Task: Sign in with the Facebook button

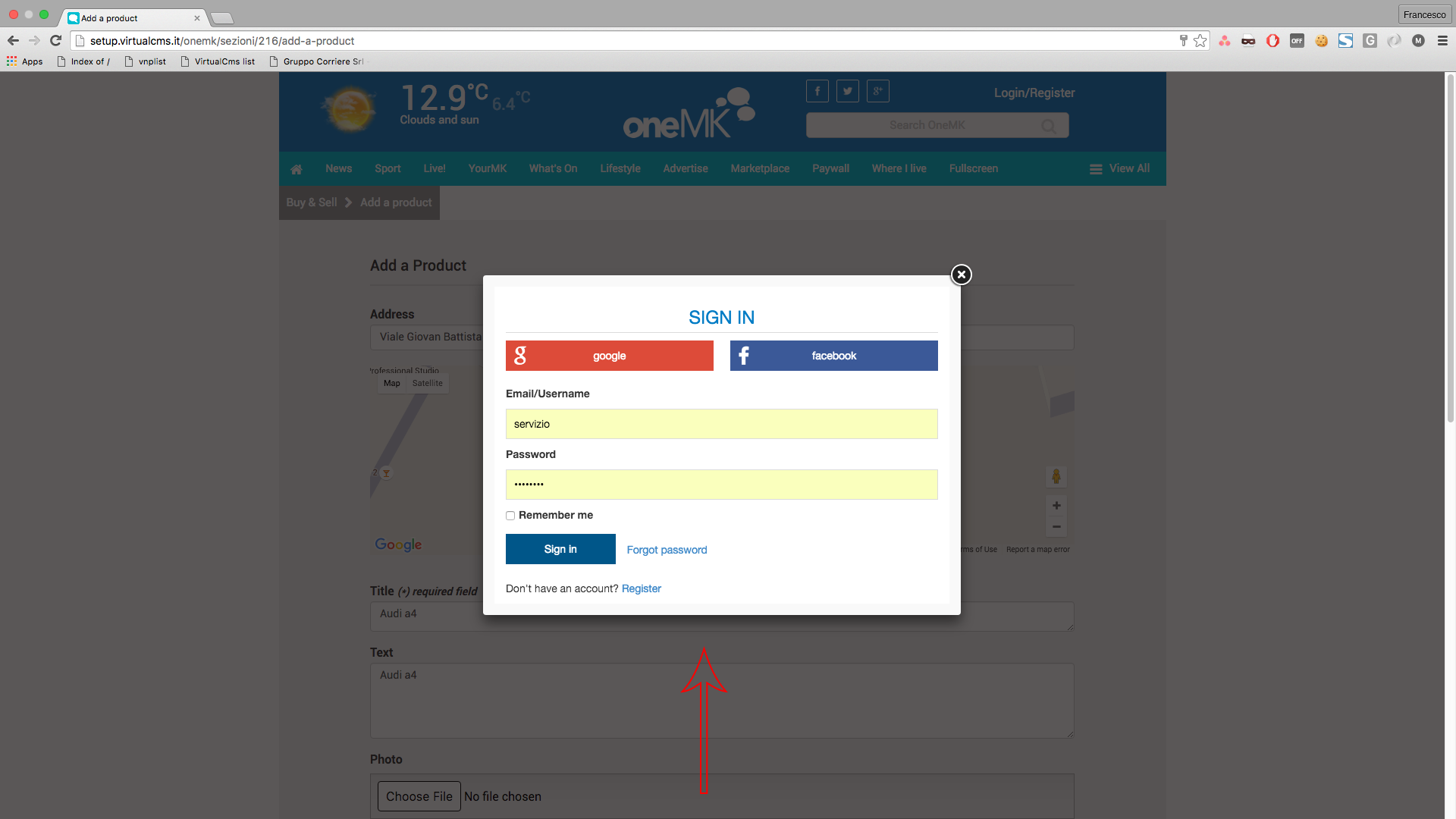Action: [x=833, y=356]
